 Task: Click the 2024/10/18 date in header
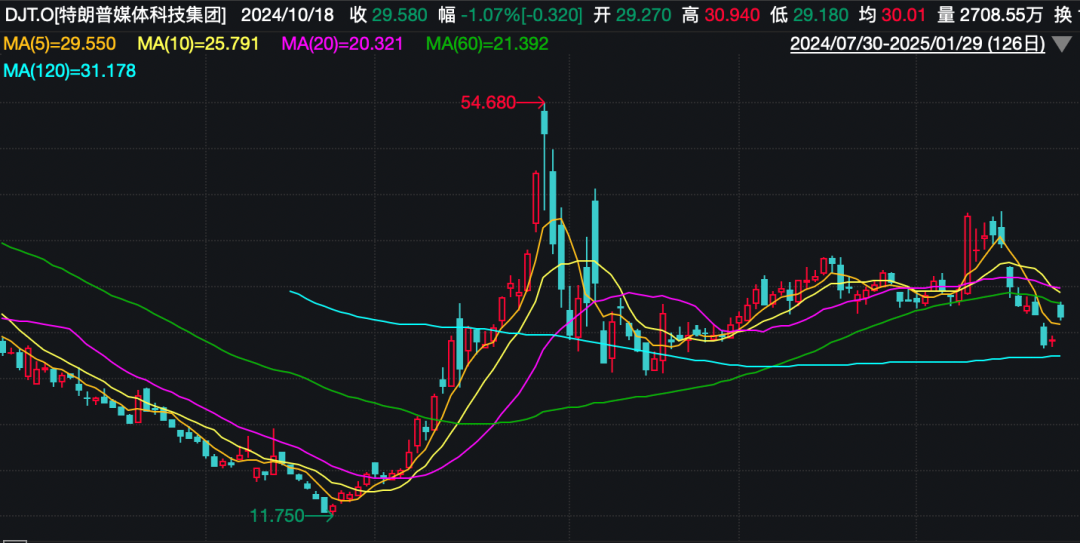(286, 15)
